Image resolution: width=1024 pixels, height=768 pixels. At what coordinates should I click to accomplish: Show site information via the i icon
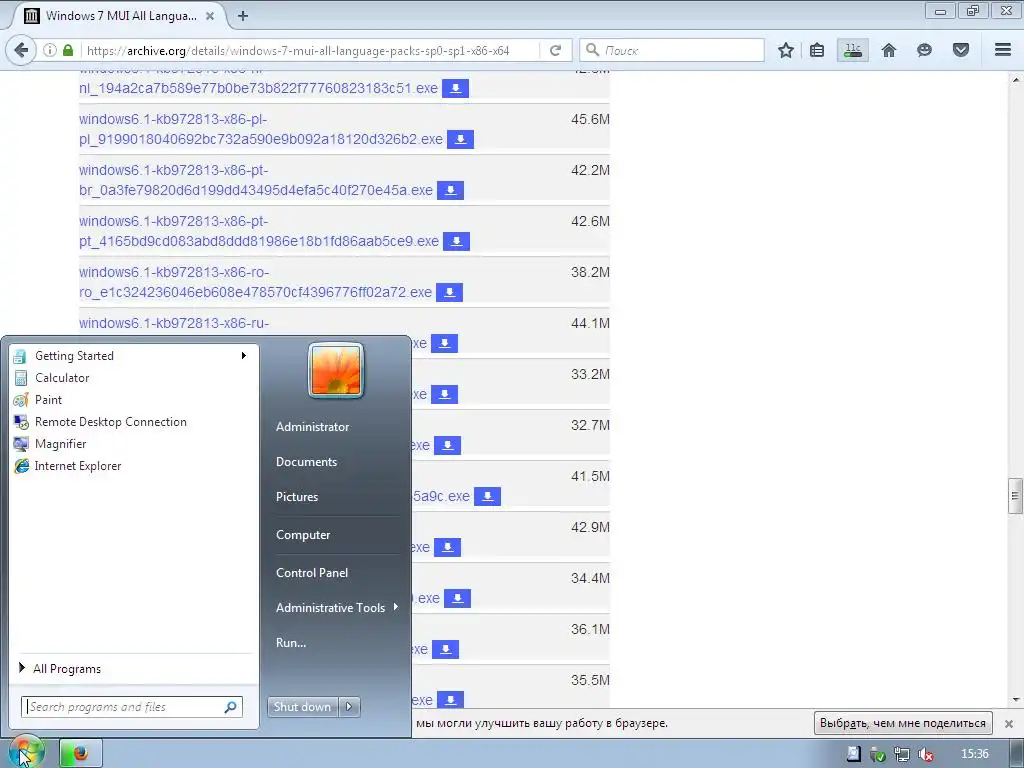[50, 50]
